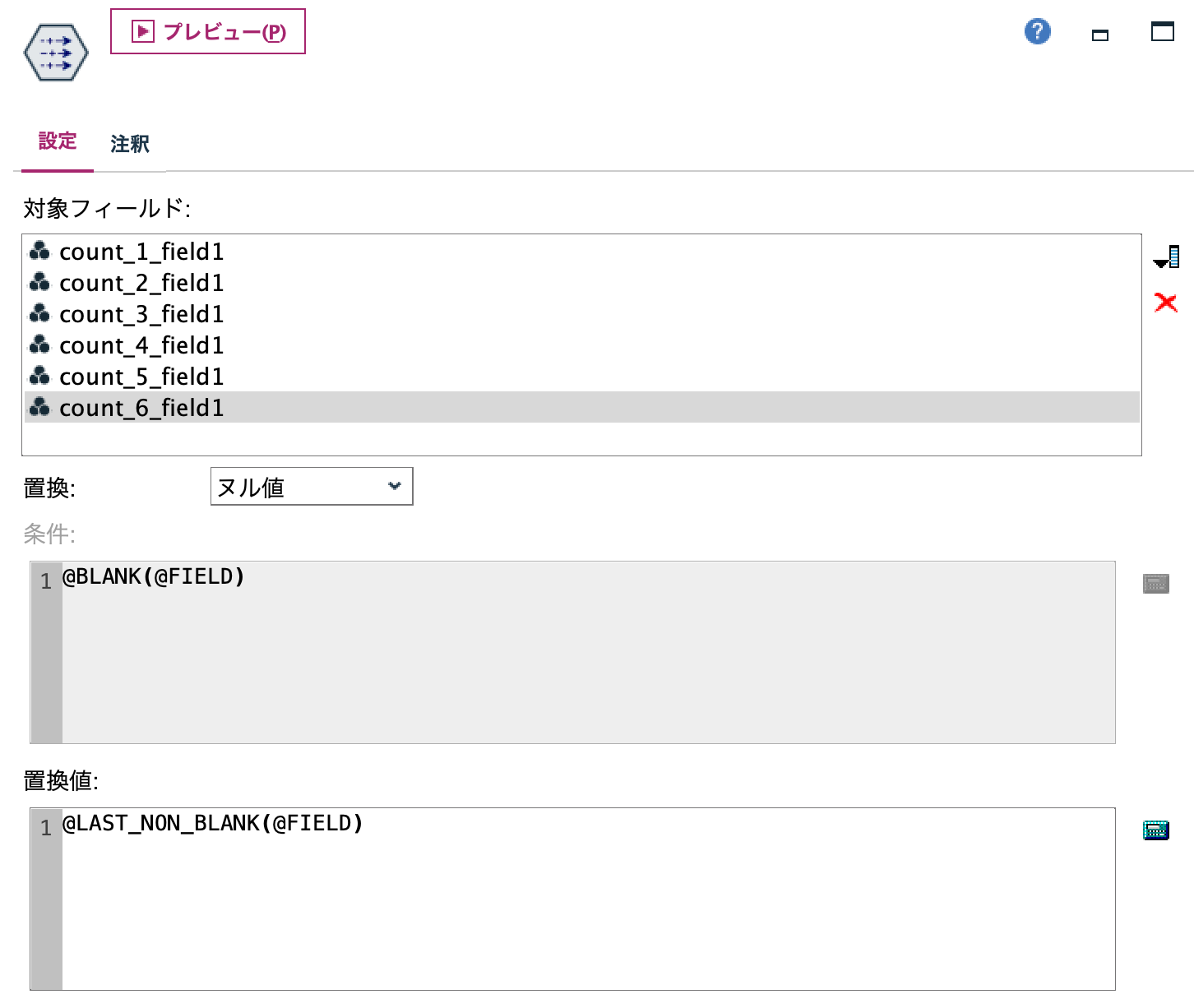Open the field picker icon beside list

(1166, 257)
